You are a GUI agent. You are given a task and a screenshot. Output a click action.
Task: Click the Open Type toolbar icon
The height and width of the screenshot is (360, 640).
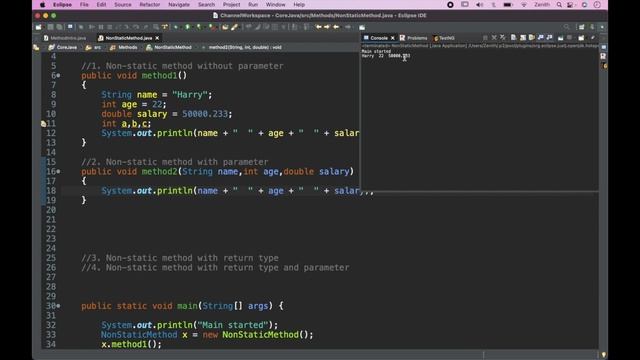point(225,27)
